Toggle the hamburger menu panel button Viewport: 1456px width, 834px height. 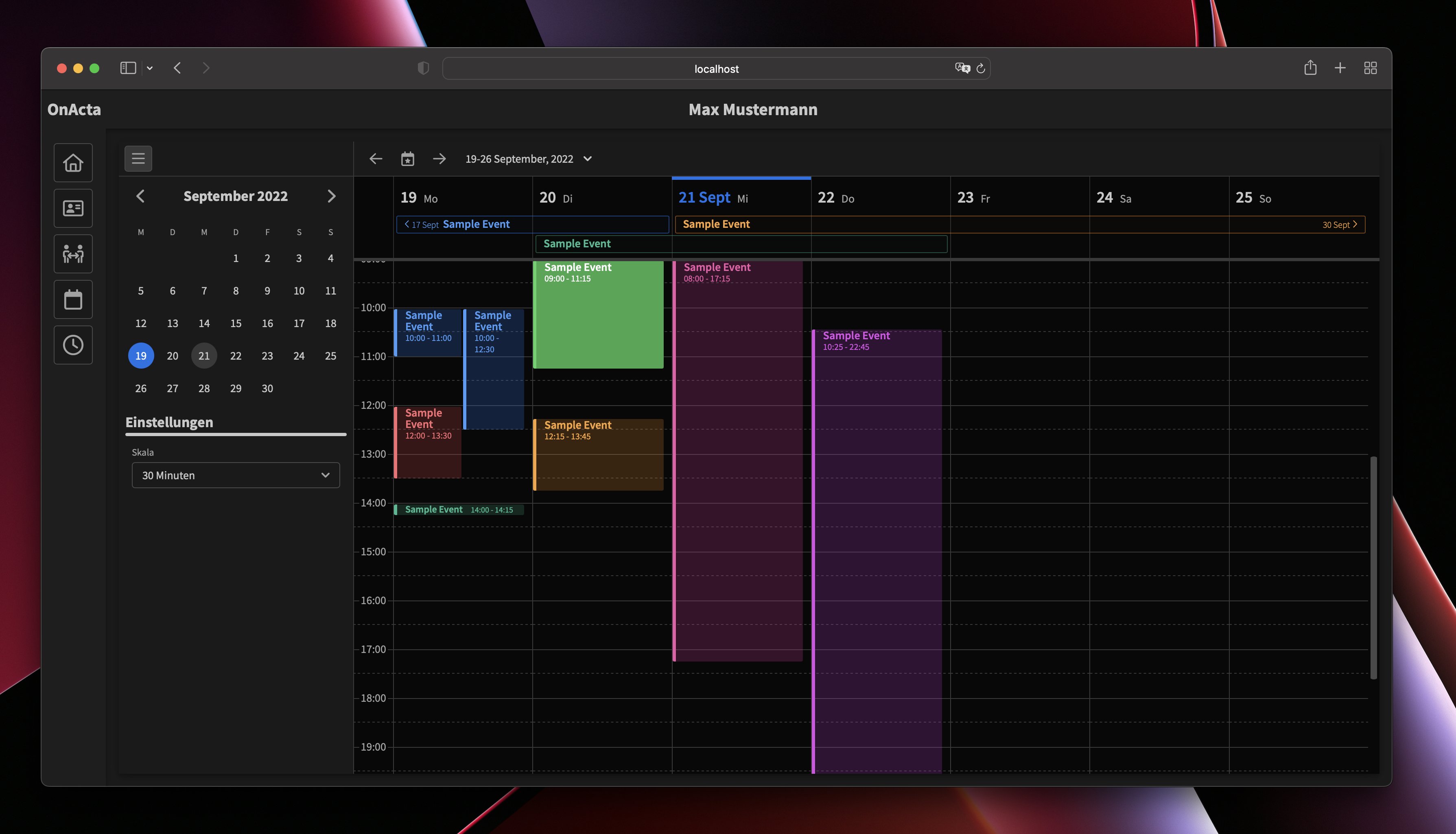[138, 159]
